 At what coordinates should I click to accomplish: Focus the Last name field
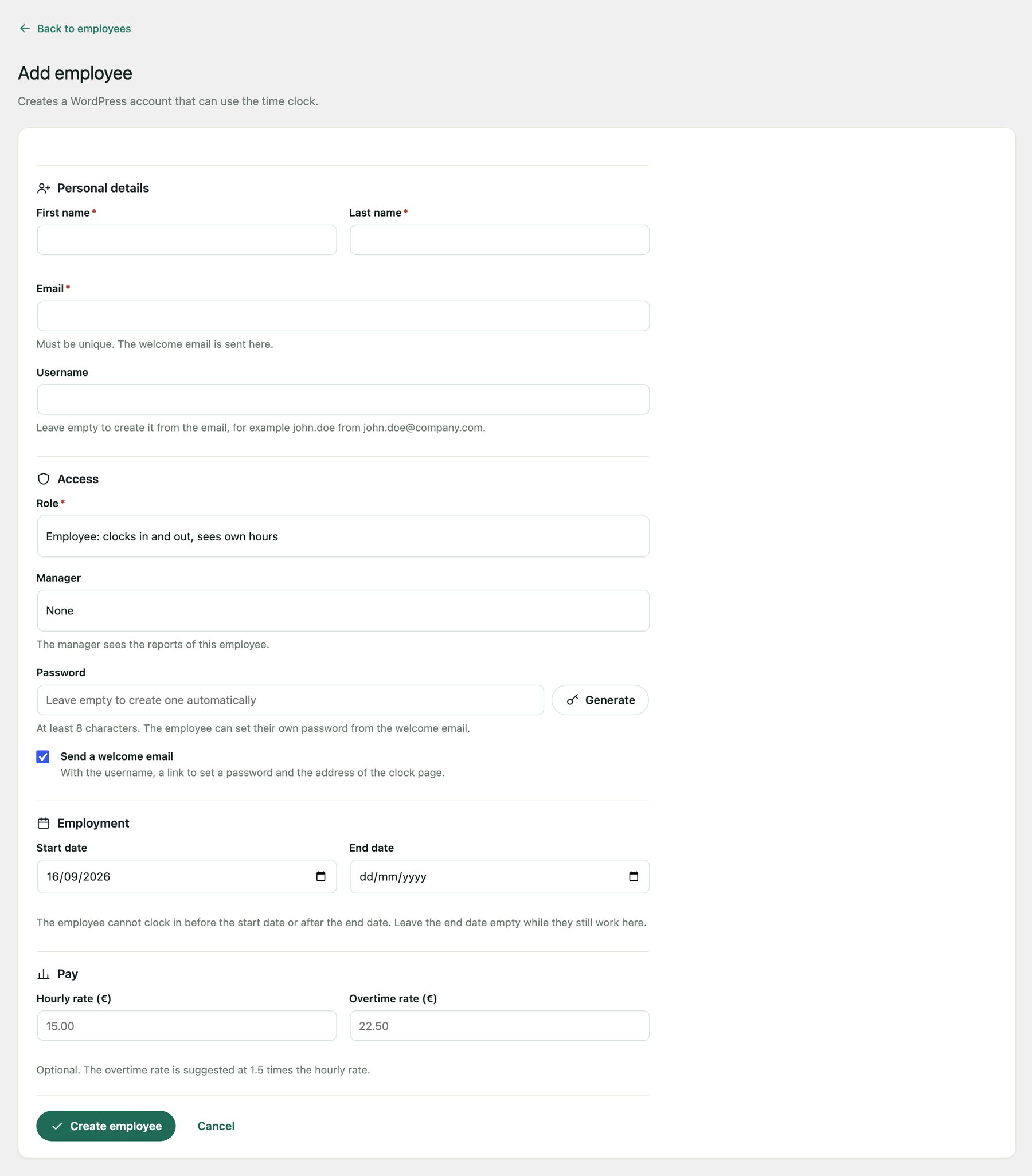pos(499,240)
